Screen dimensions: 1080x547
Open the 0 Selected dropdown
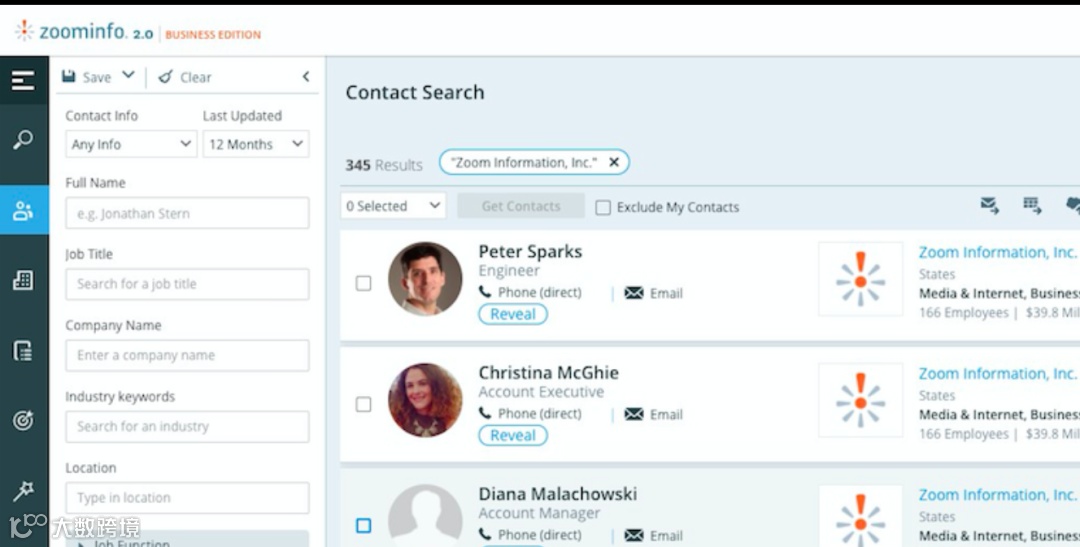[x=393, y=206]
